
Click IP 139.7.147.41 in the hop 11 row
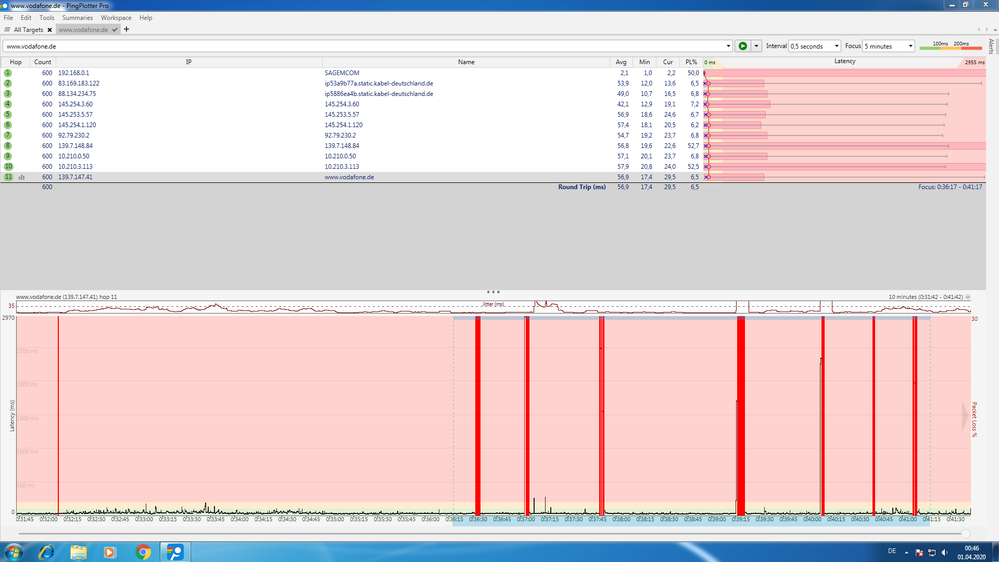pos(75,177)
